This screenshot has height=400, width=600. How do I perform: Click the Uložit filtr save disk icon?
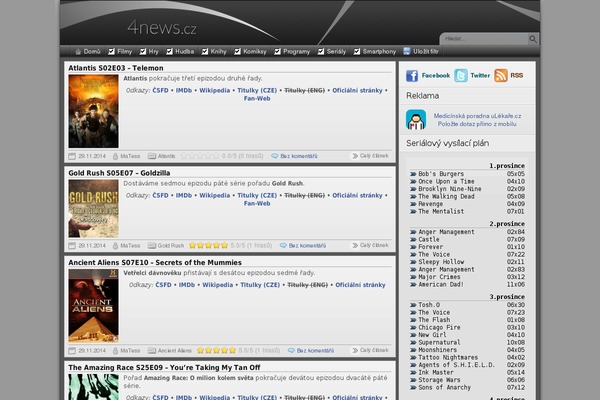407,51
